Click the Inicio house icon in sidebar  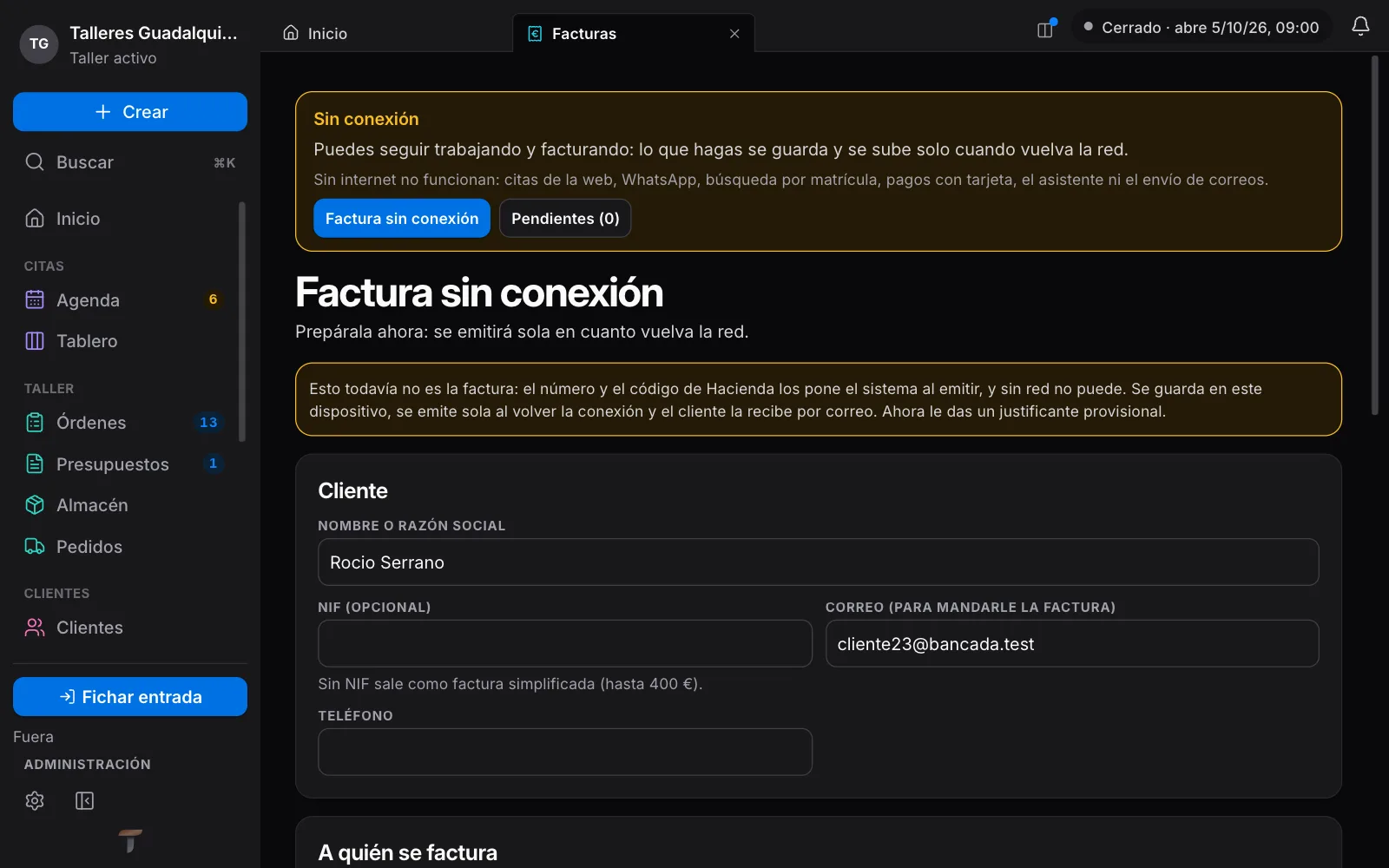35,218
